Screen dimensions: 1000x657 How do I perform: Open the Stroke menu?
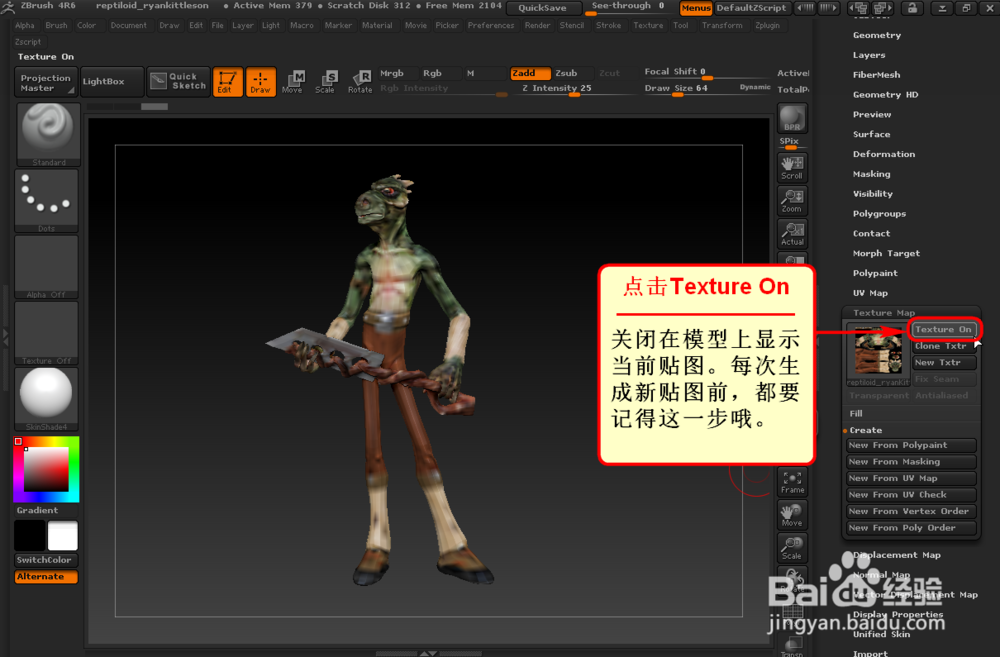point(608,26)
